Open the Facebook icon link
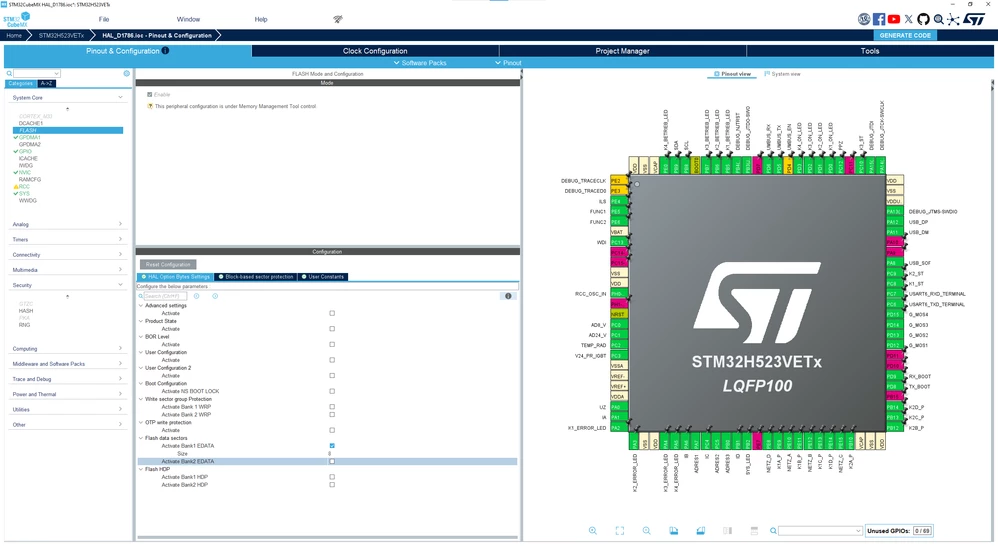998x546 pixels. pos(879,19)
